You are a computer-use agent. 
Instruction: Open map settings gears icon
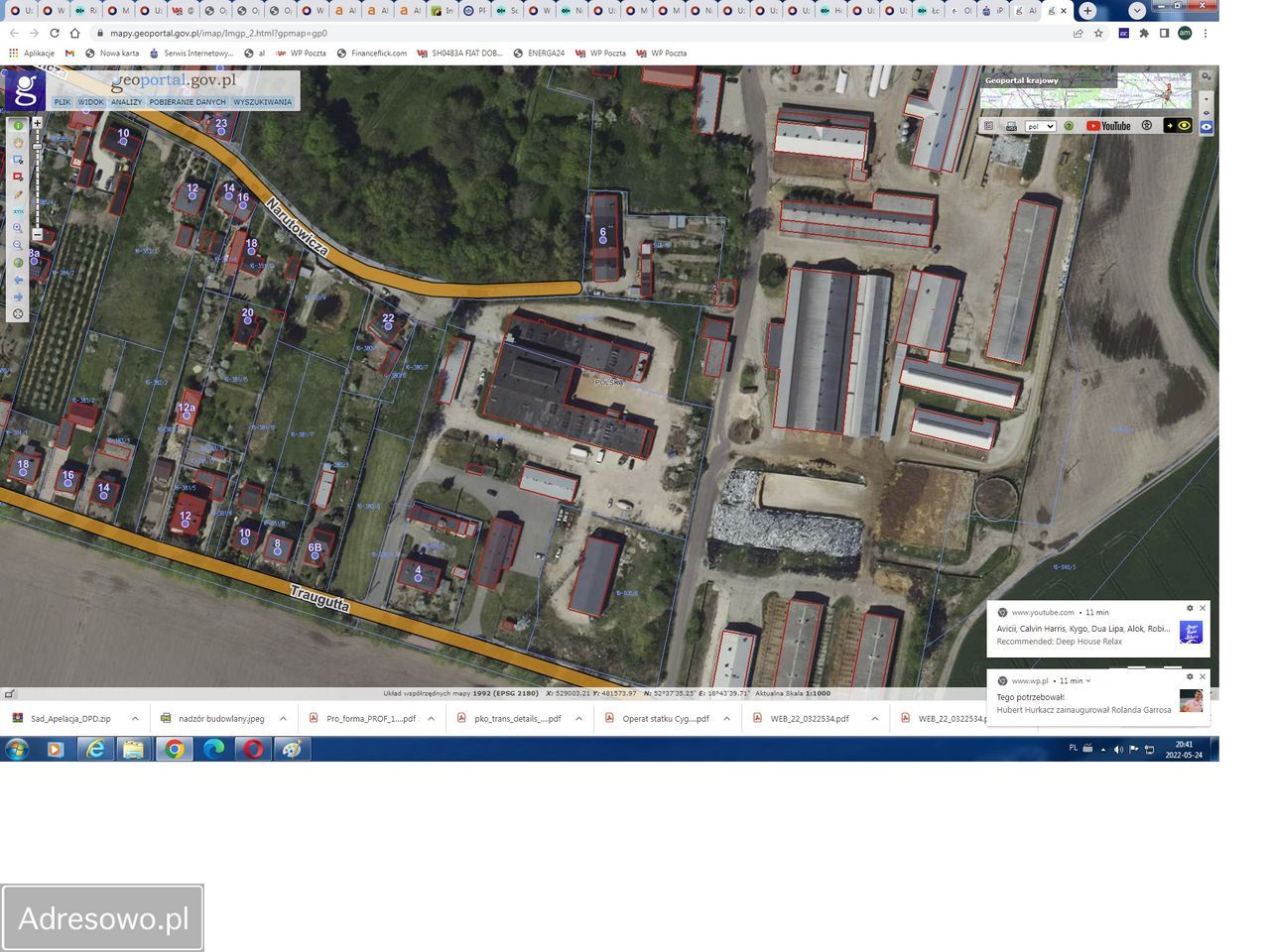point(1206,76)
